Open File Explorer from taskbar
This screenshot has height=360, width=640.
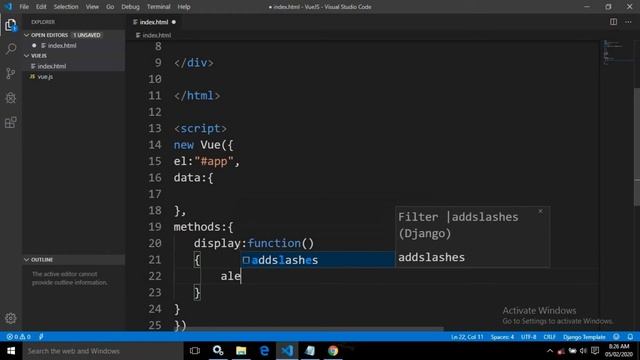point(241,351)
